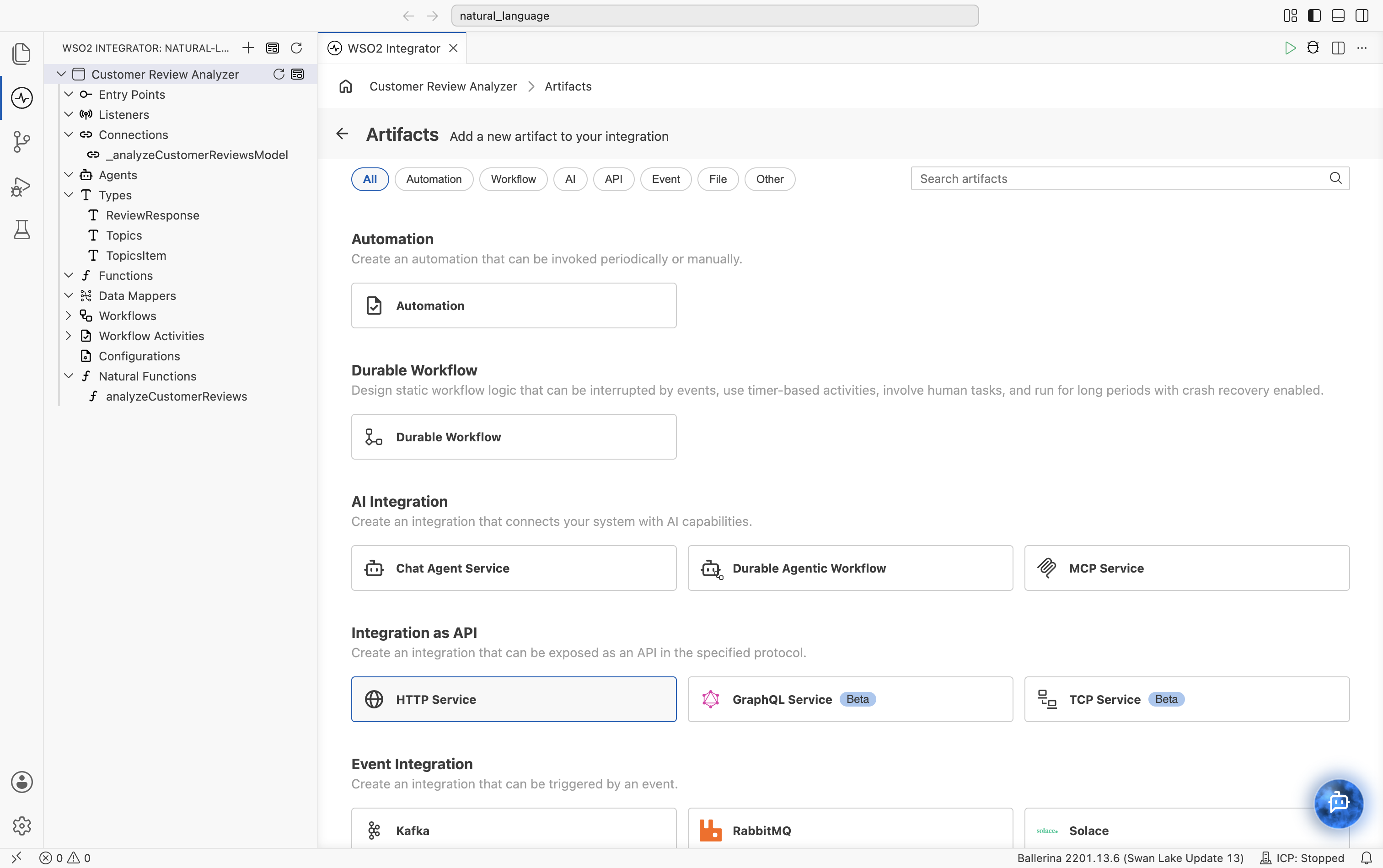Open the AI chat assistant floating button
The image size is (1383, 868).
click(x=1338, y=803)
